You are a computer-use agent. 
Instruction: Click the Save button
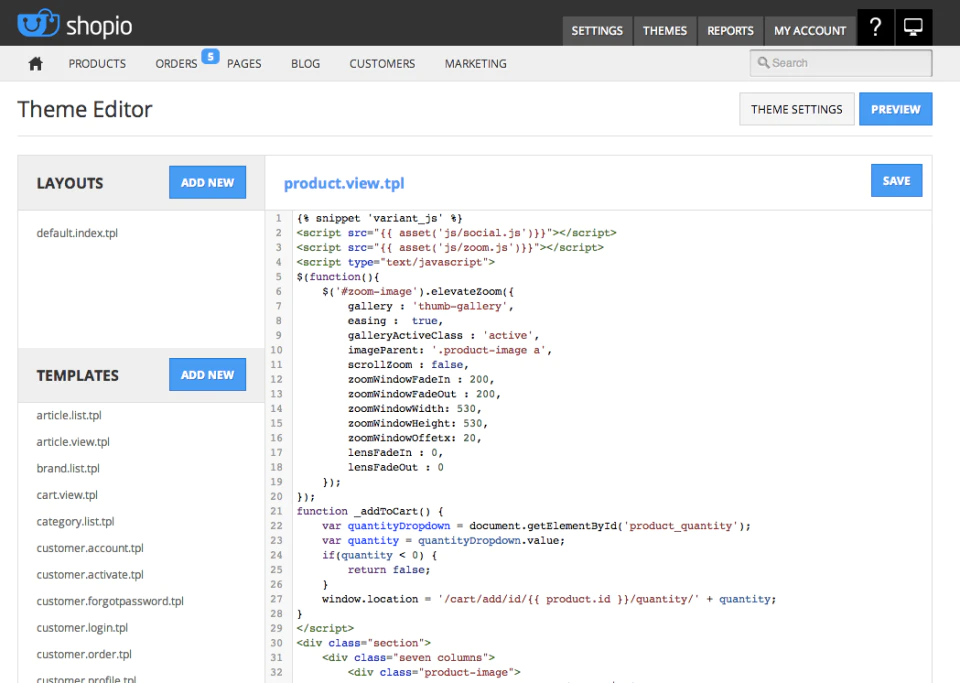tap(896, 181)
